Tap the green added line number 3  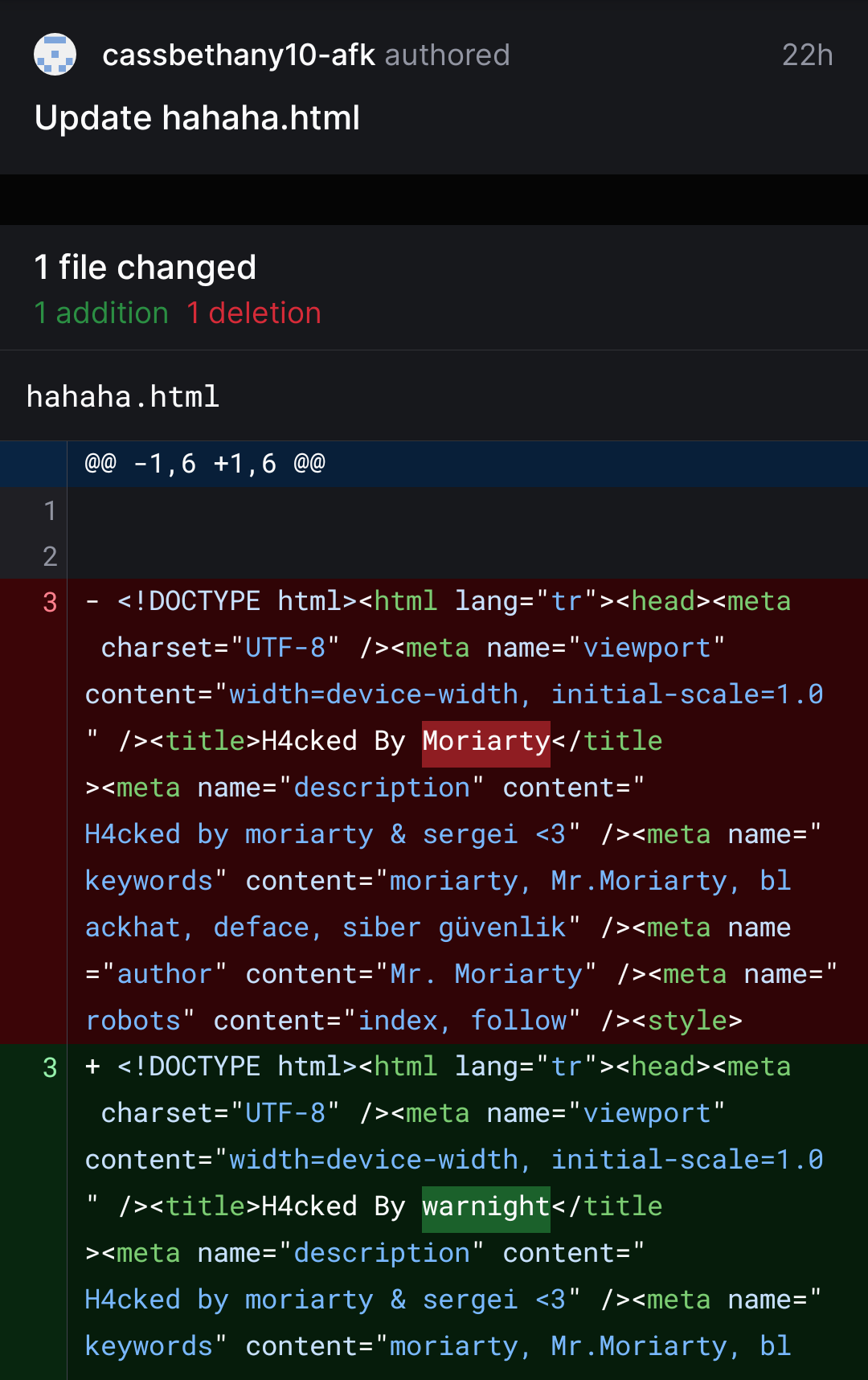tap(50, 1067)
